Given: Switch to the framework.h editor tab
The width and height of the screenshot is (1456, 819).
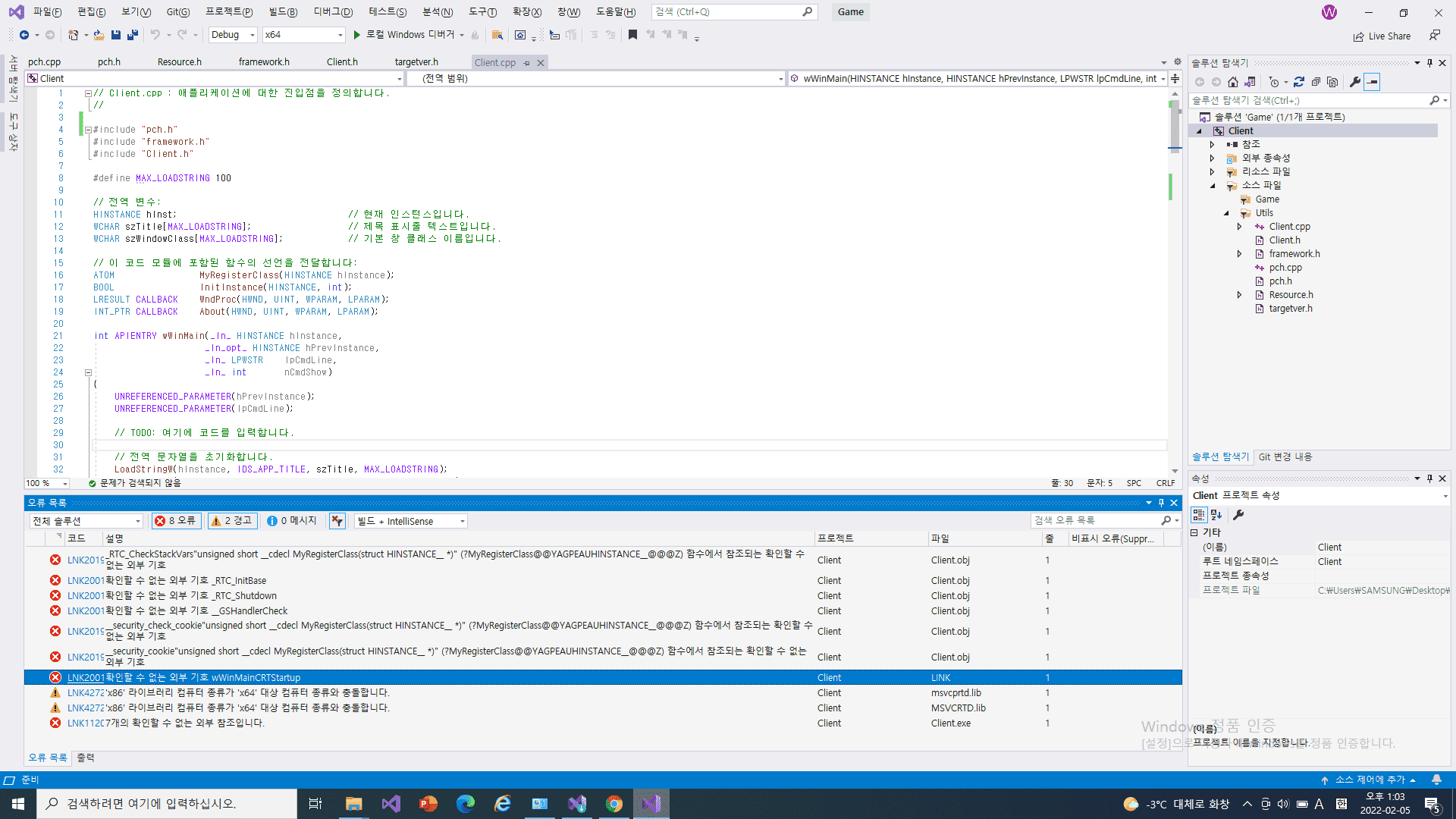Looking at the screenshot, I should pos(263,62).
